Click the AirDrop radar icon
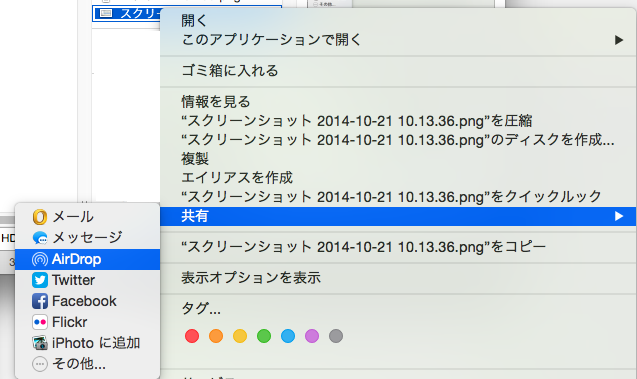This screenshot has width=637, height=379. (x=40, y=259)
